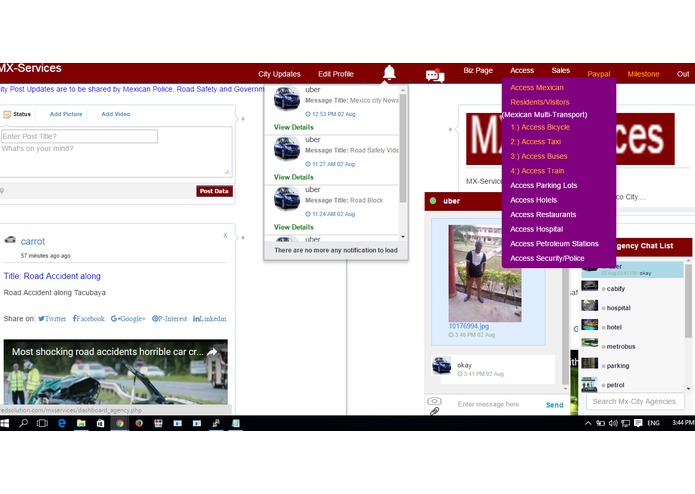Click the hospital avatar in the chat list

pos(590,306)
